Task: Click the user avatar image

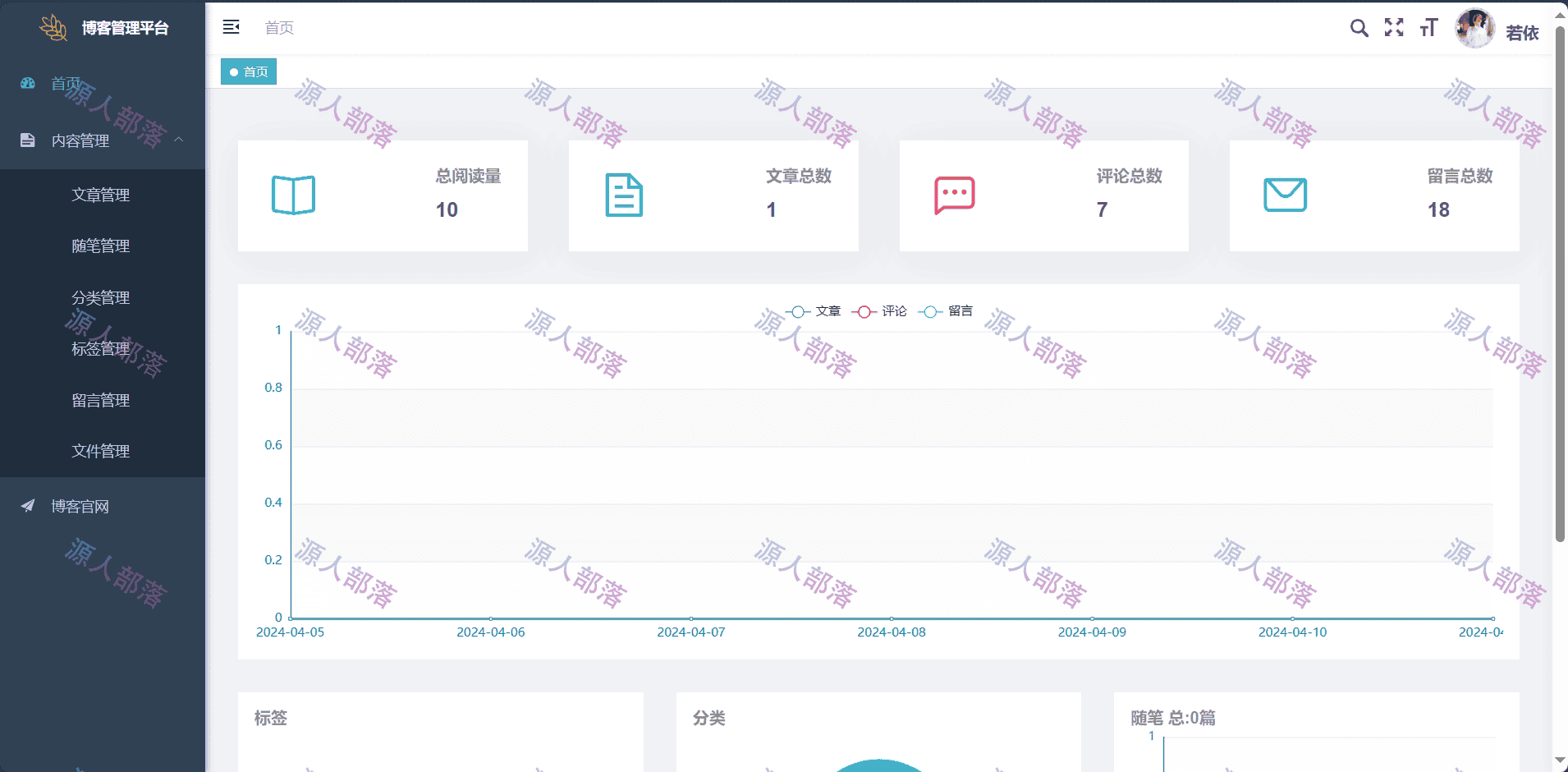Action: (x=1475, y=29)
